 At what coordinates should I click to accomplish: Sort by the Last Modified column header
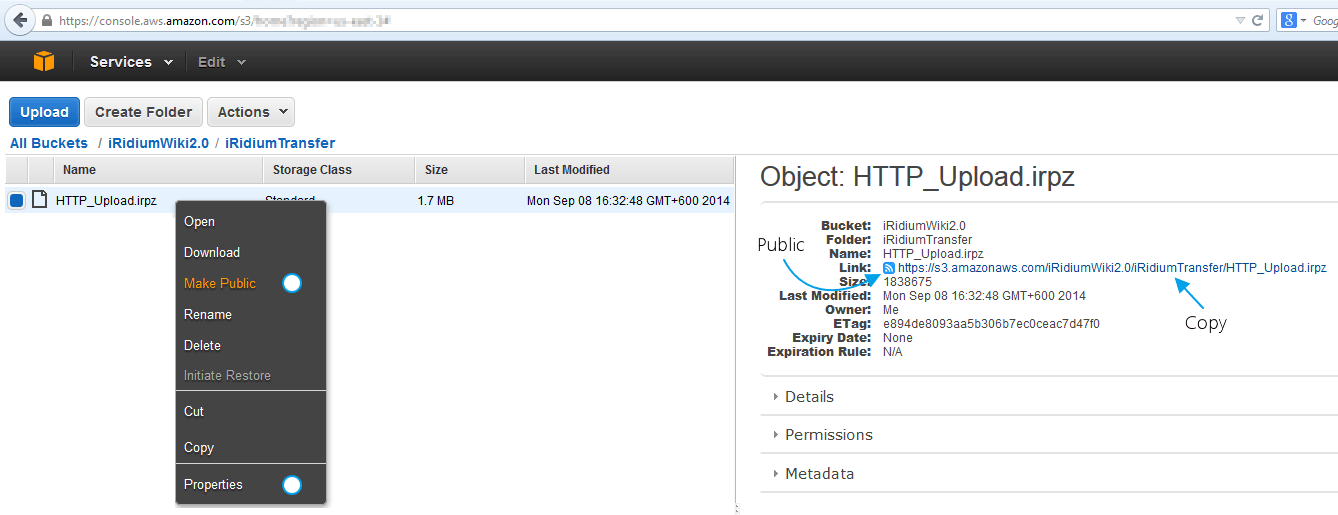tap(629, 170)
